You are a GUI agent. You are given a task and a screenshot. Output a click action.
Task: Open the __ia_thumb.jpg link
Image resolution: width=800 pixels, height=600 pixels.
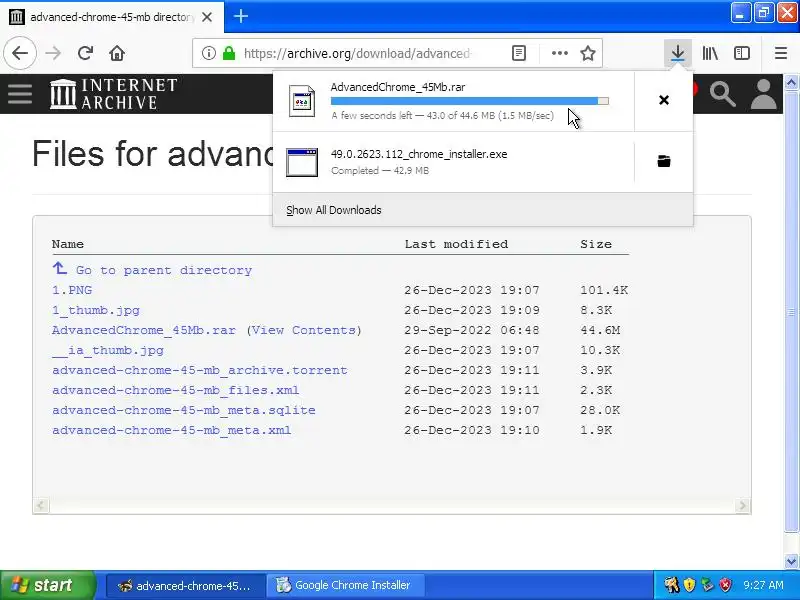click(x=108, y=350)
